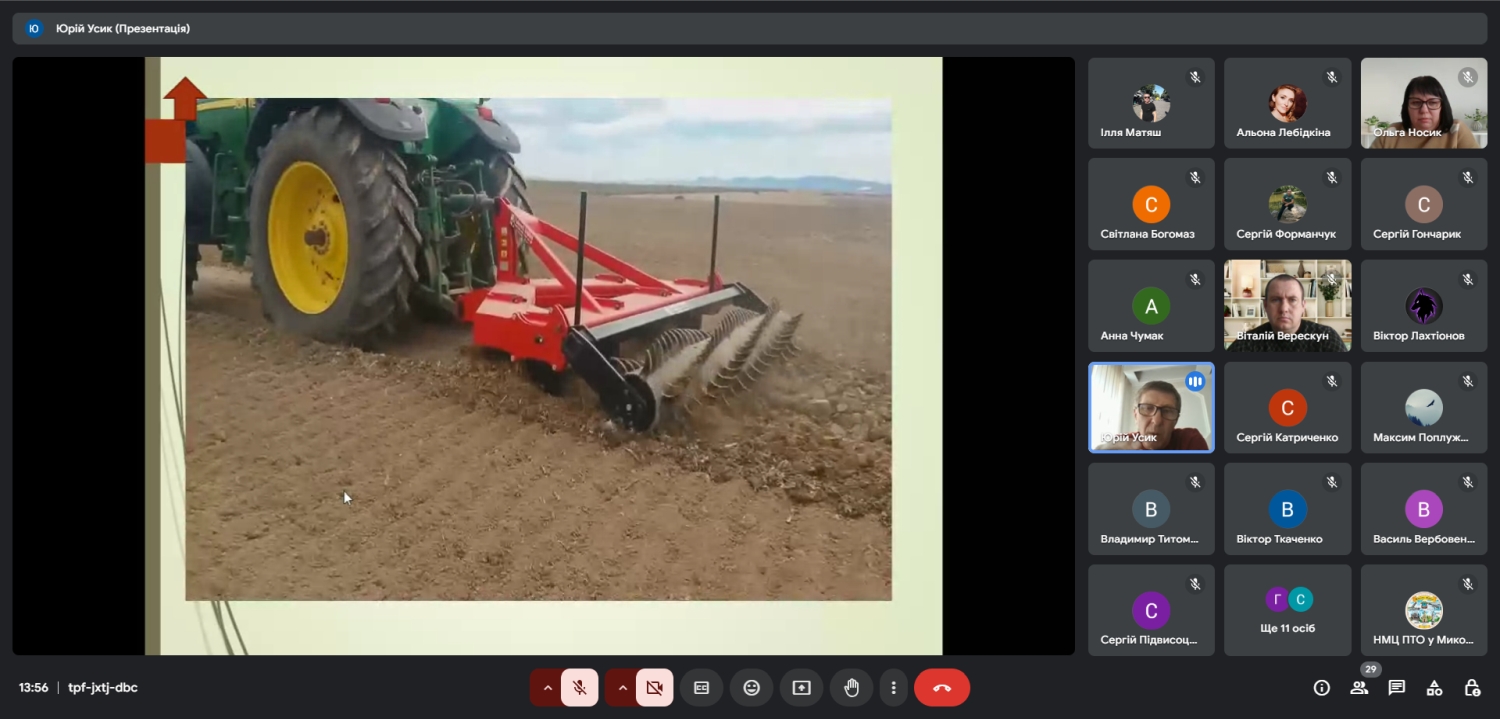
Task: Select Сергій Гончарик participant tile
Action: click(x=1424, y=205)
